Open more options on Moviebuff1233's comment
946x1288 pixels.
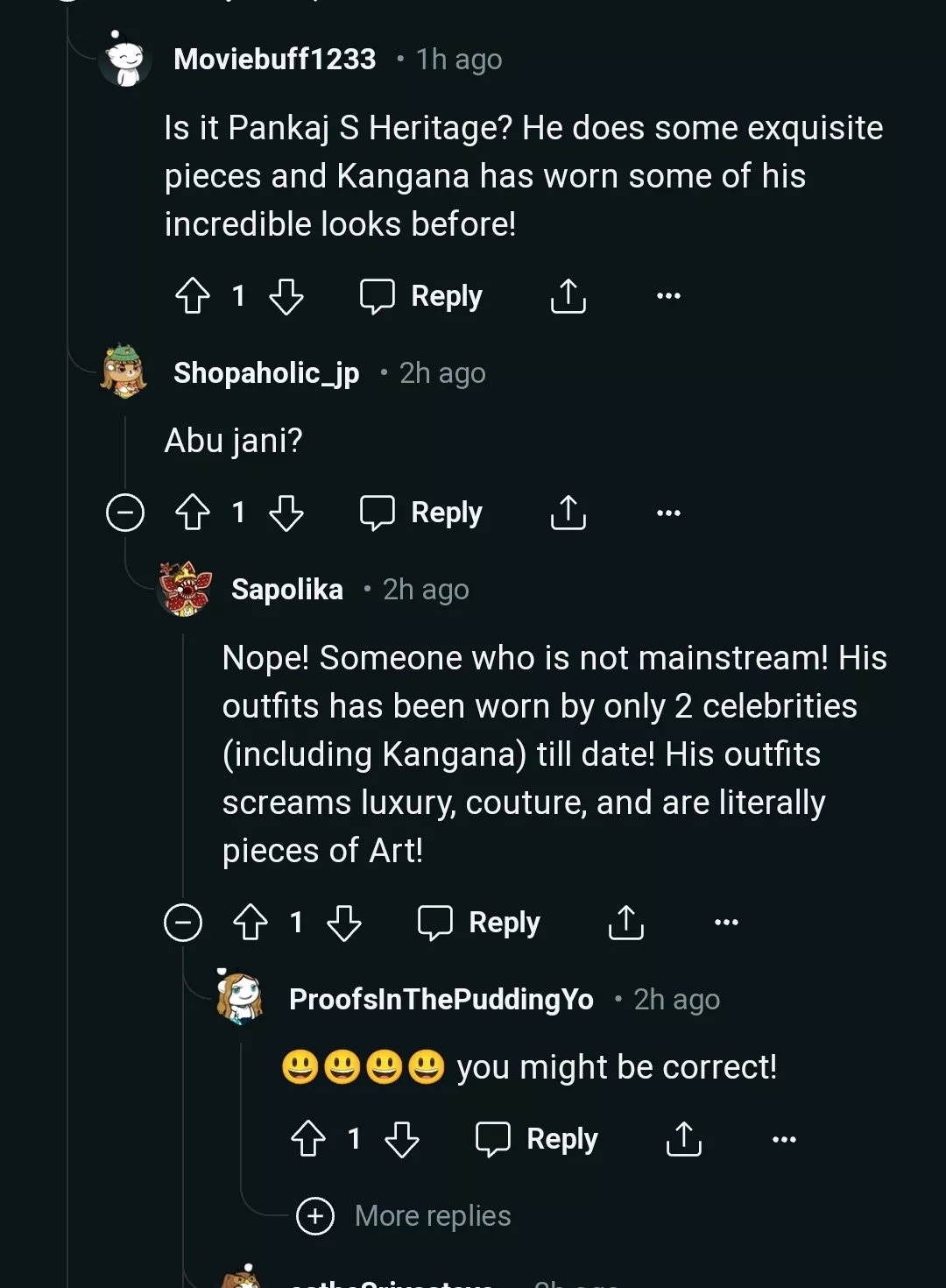pyautogui.click(x=668, y=296)
